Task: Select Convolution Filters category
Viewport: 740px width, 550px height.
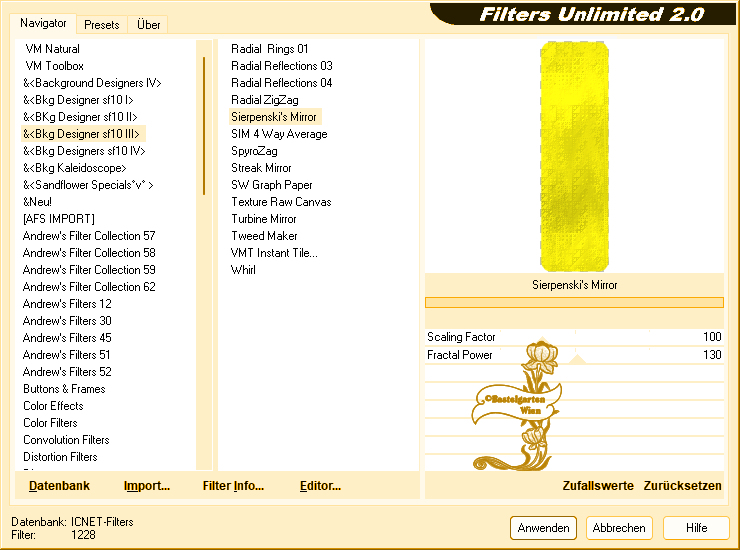Action: coord(66,440)
